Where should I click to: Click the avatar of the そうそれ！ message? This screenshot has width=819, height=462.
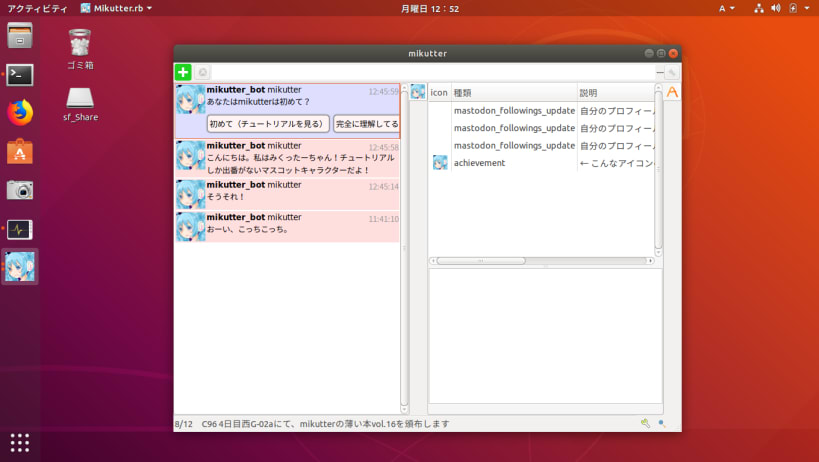(x=190, y=194)
